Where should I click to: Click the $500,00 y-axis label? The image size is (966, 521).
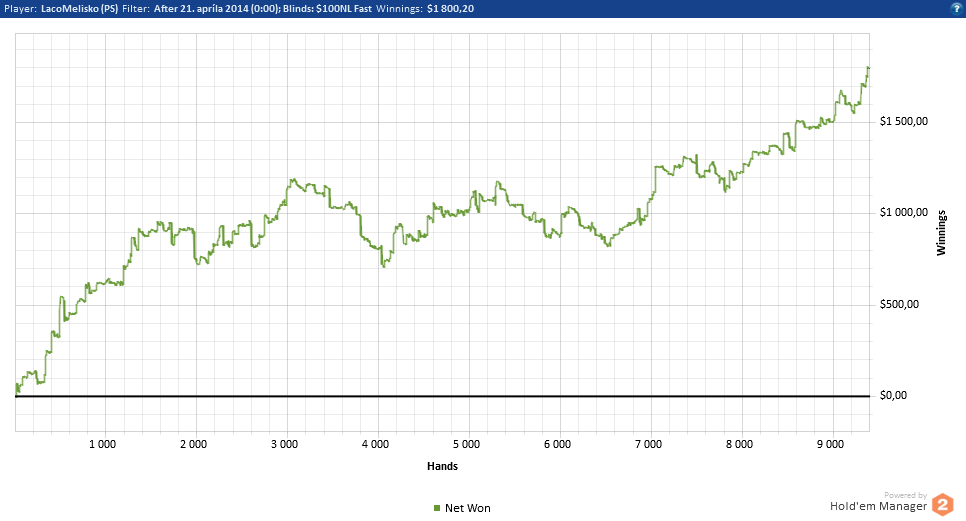pyautogui.click(x=898, y=305)
